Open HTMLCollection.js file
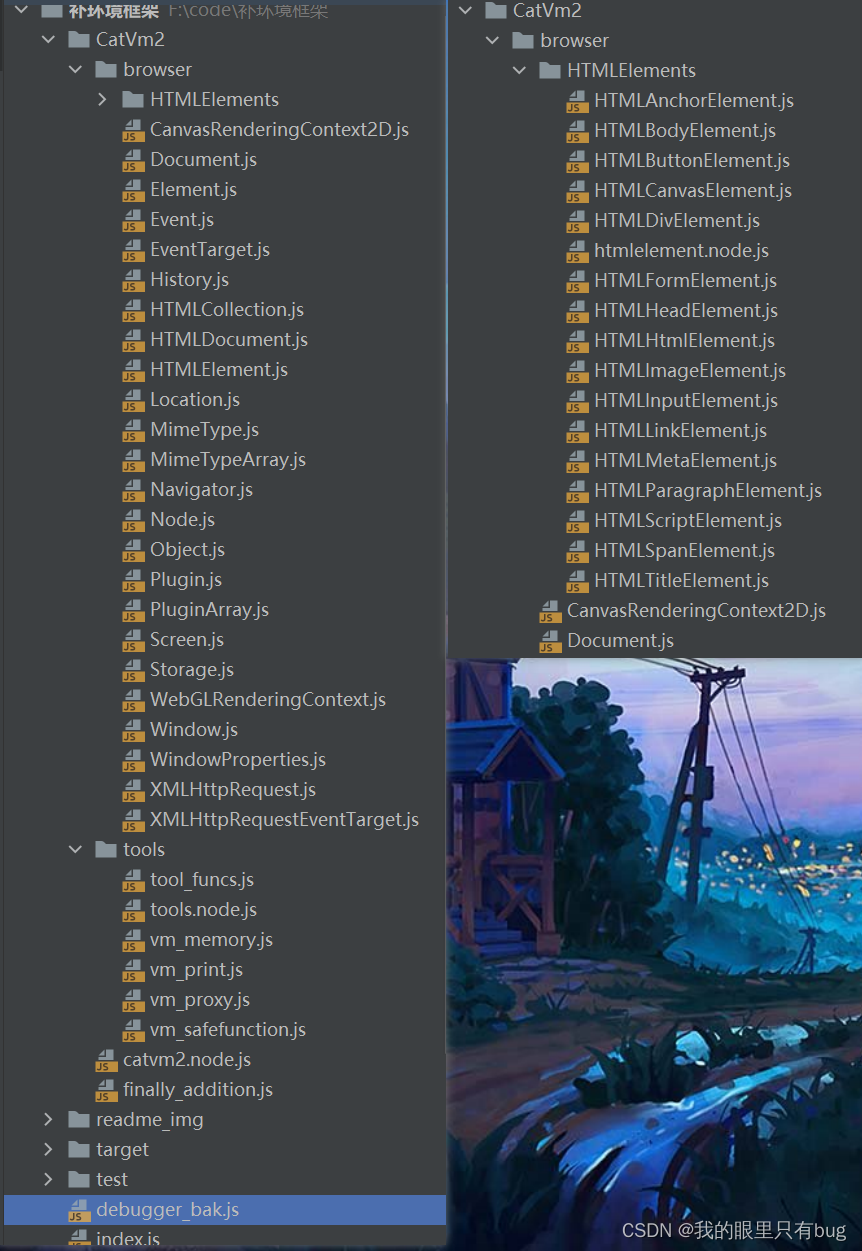Image resolution: width=862 pixels, height=1251 pixels. click(x=227, y=310)
